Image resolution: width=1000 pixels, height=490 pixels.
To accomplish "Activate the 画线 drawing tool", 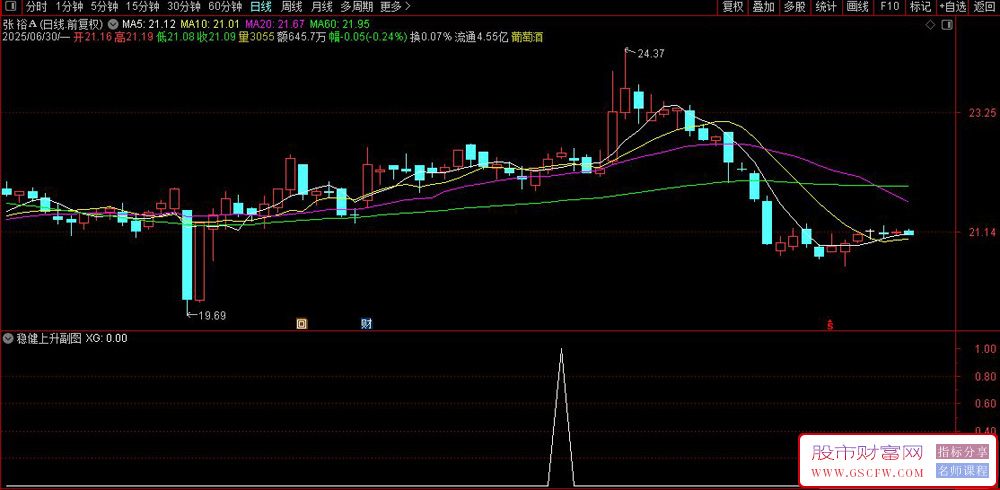I will click(857, 8).
